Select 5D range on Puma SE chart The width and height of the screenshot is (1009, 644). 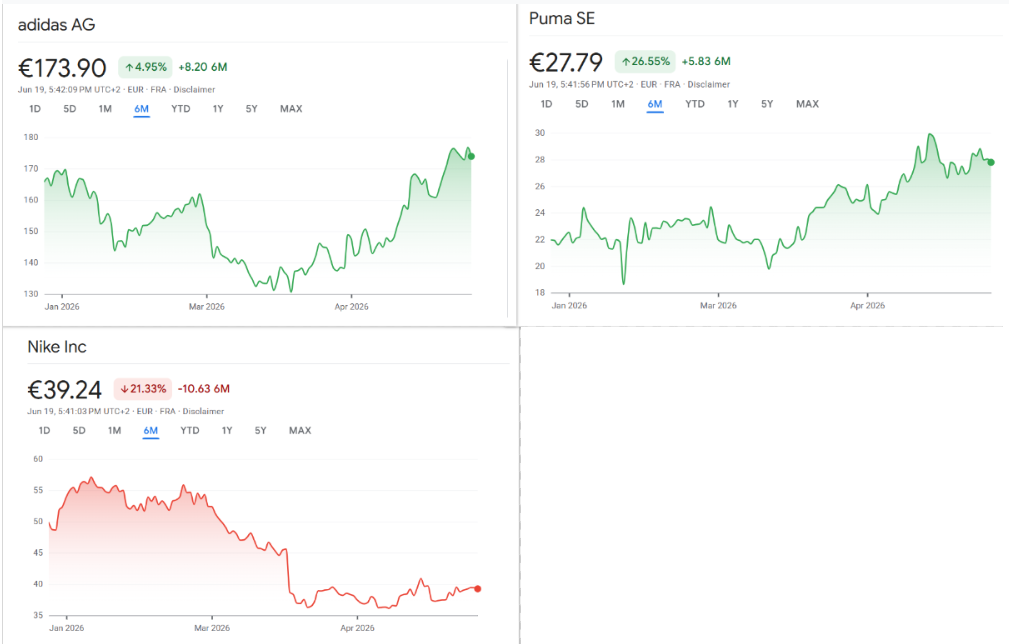pos(582,104)
